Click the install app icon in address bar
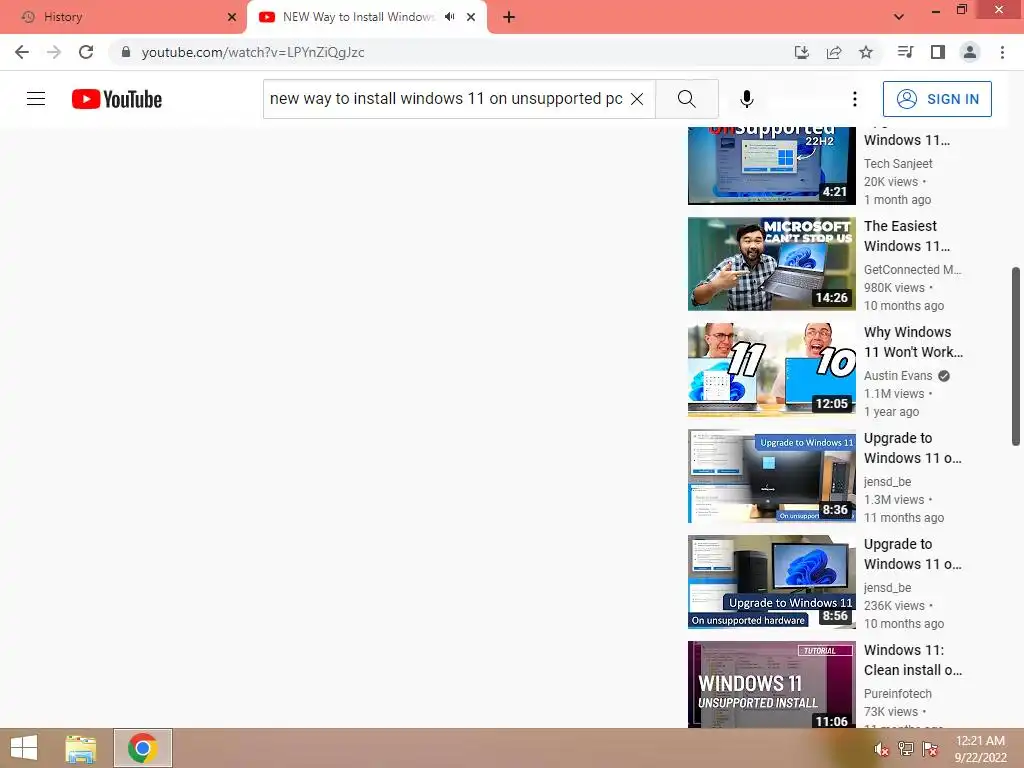This screenshot has width=1024, height=768. (801, 52)
